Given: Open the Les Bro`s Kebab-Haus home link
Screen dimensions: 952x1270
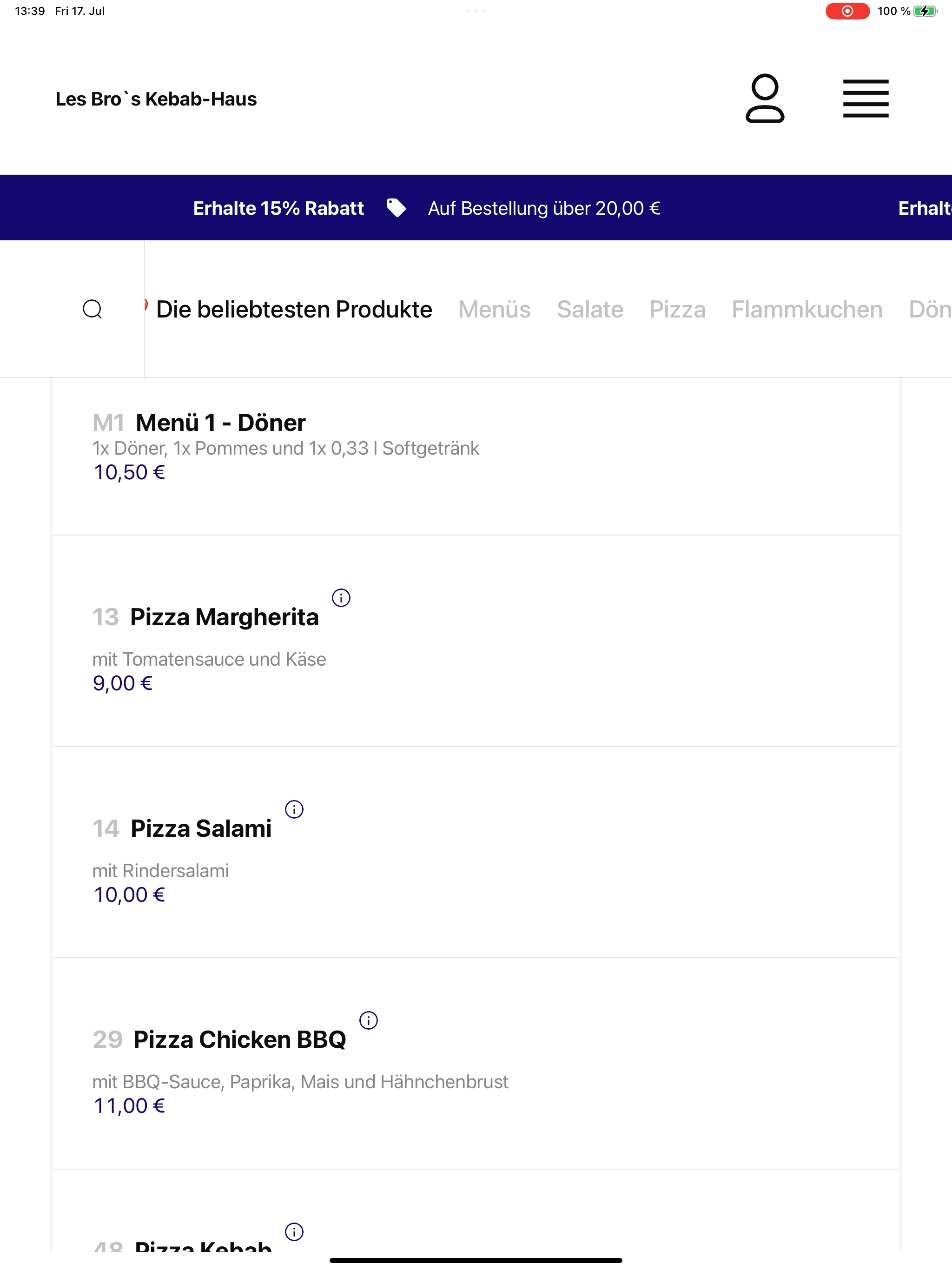Looking at the screenshot, I should pyautogui.click(x=156, y=99).
